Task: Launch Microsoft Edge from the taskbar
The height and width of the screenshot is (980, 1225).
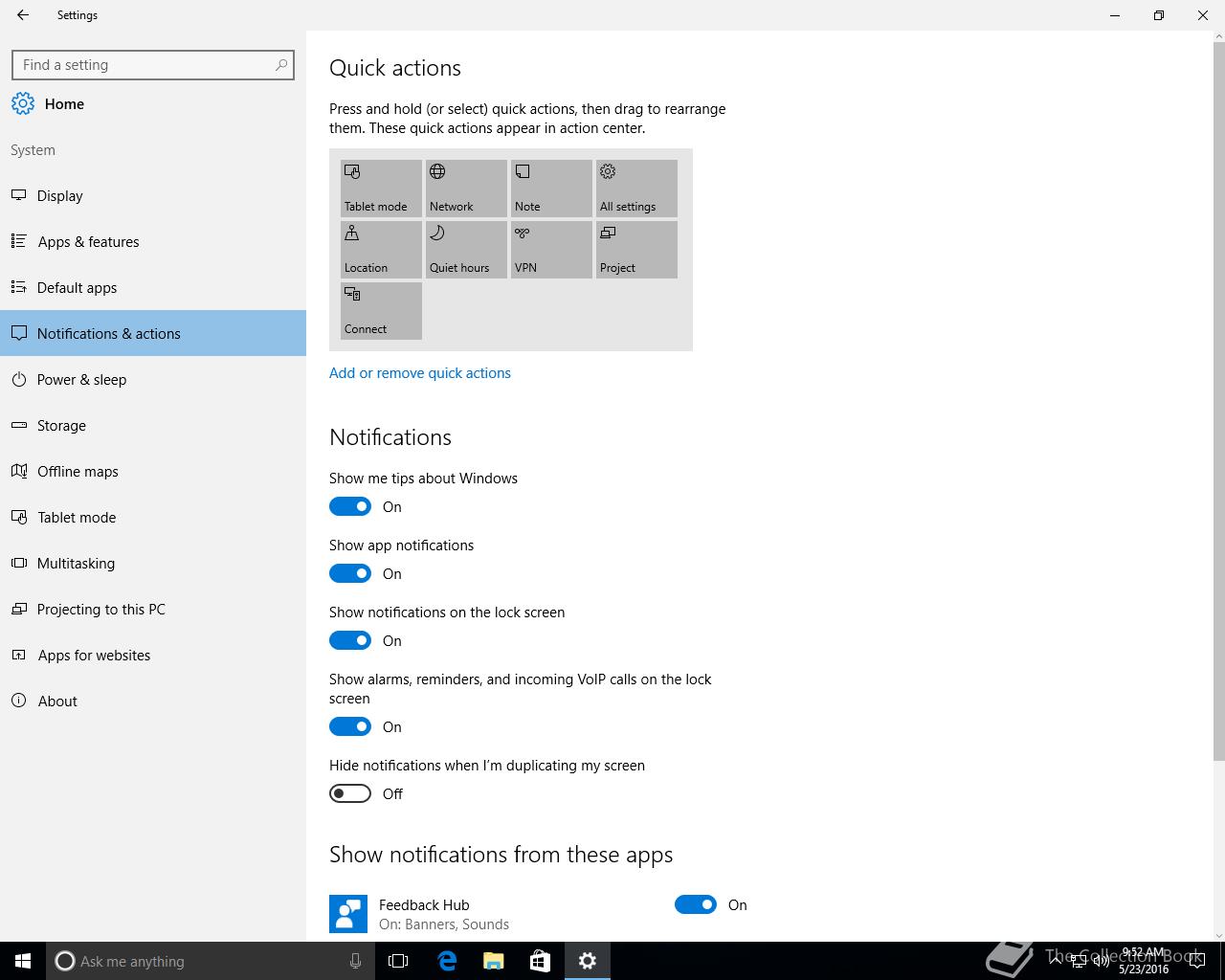Action: pos(446,961)
